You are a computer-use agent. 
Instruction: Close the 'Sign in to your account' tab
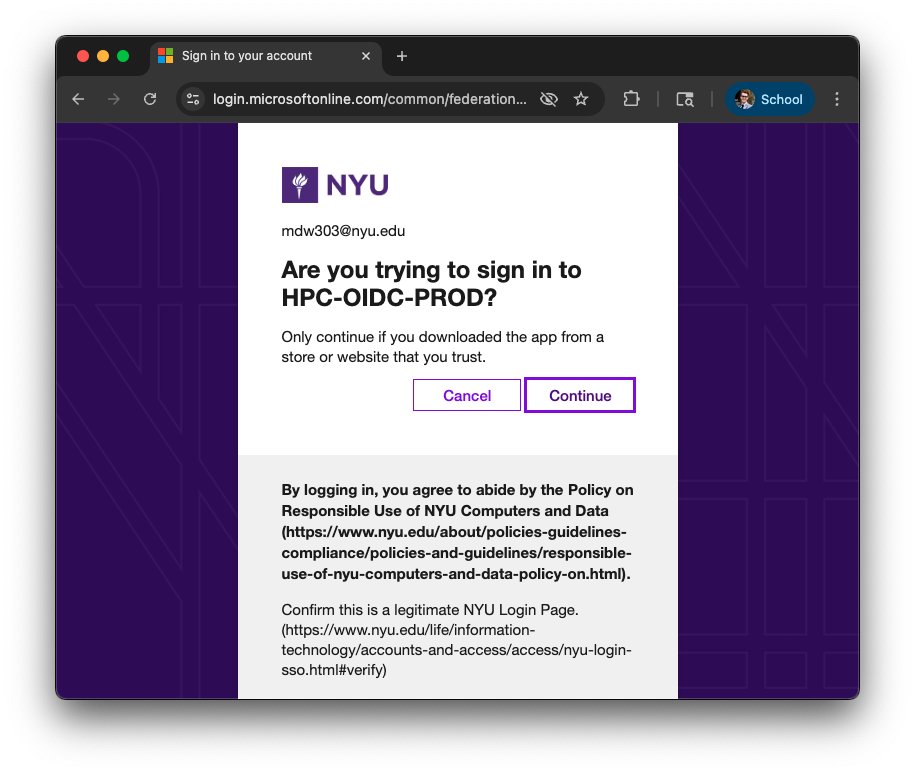coord(366,56)
